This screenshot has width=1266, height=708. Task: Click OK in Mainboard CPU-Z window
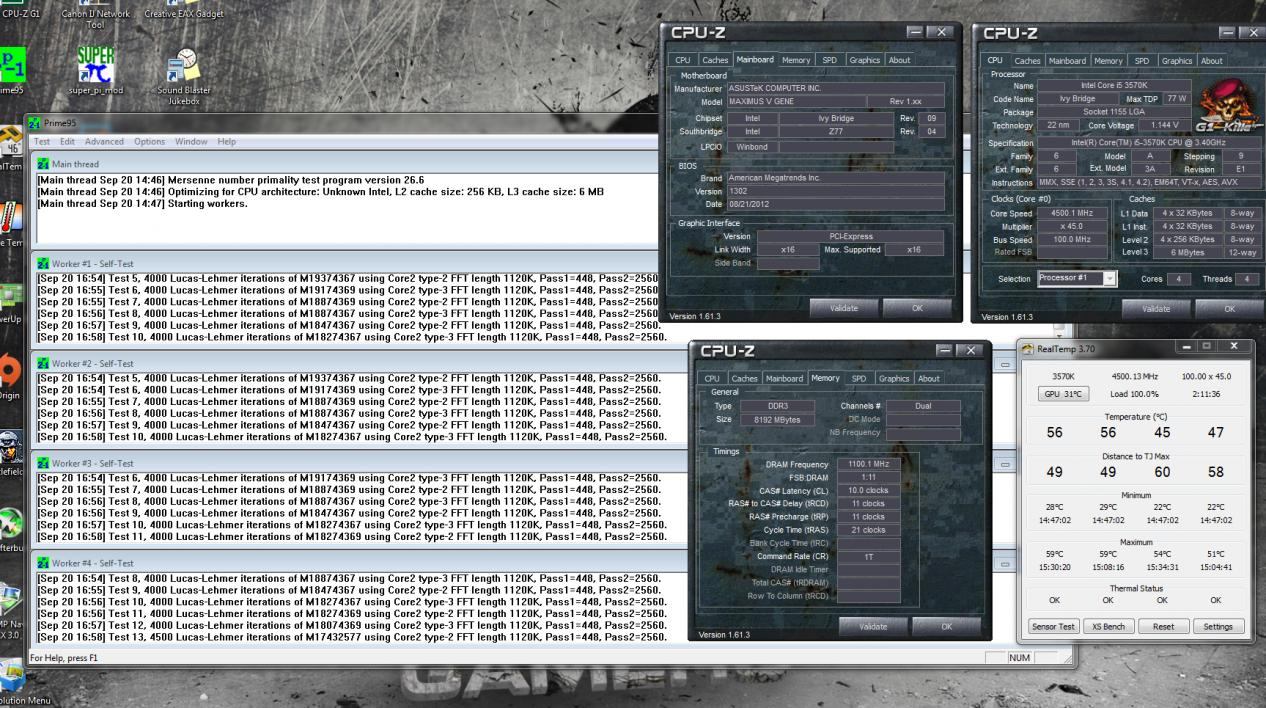tap(918, 308)
